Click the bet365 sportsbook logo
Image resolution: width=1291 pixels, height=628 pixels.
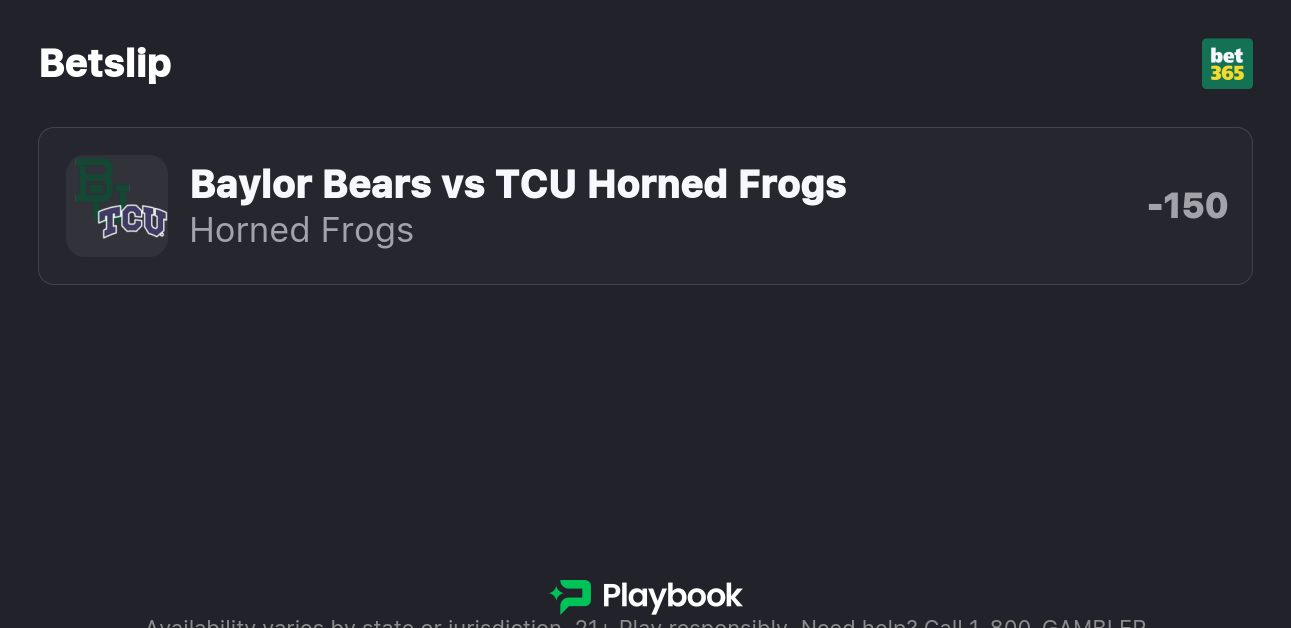point(1227,64)
